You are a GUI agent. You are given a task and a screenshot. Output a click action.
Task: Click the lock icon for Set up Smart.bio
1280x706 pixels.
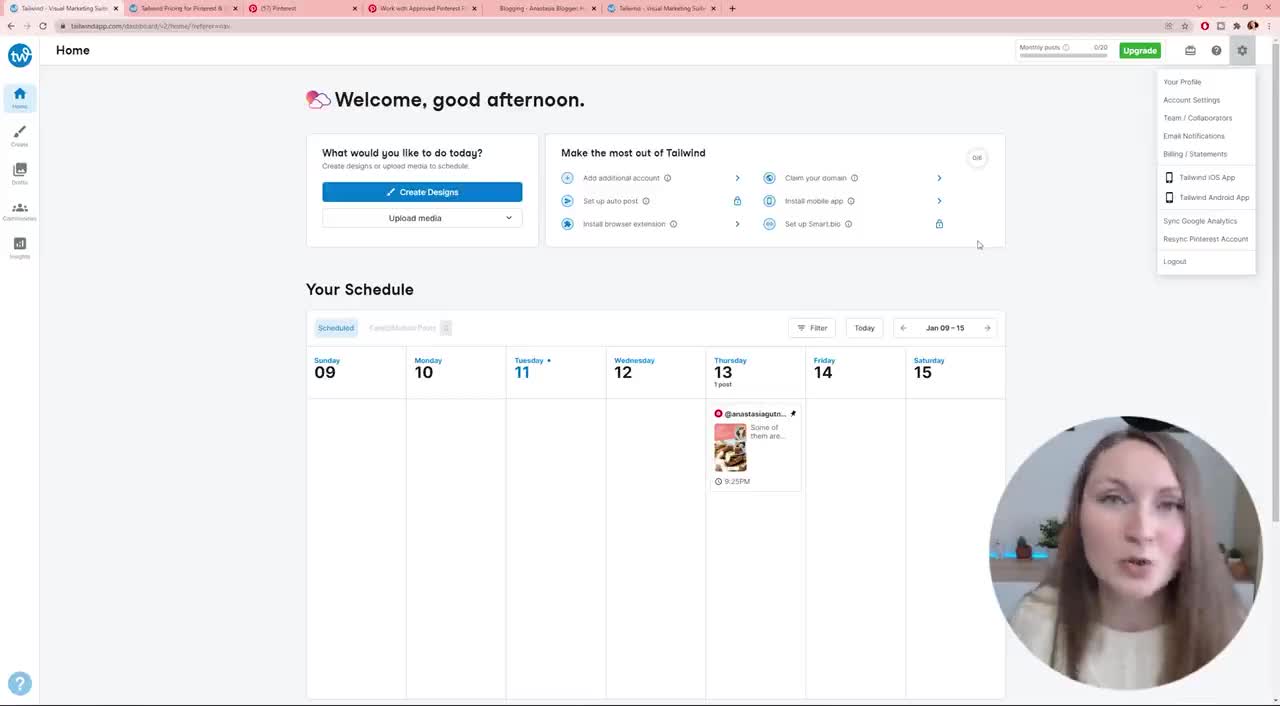(x=939, y=224)
